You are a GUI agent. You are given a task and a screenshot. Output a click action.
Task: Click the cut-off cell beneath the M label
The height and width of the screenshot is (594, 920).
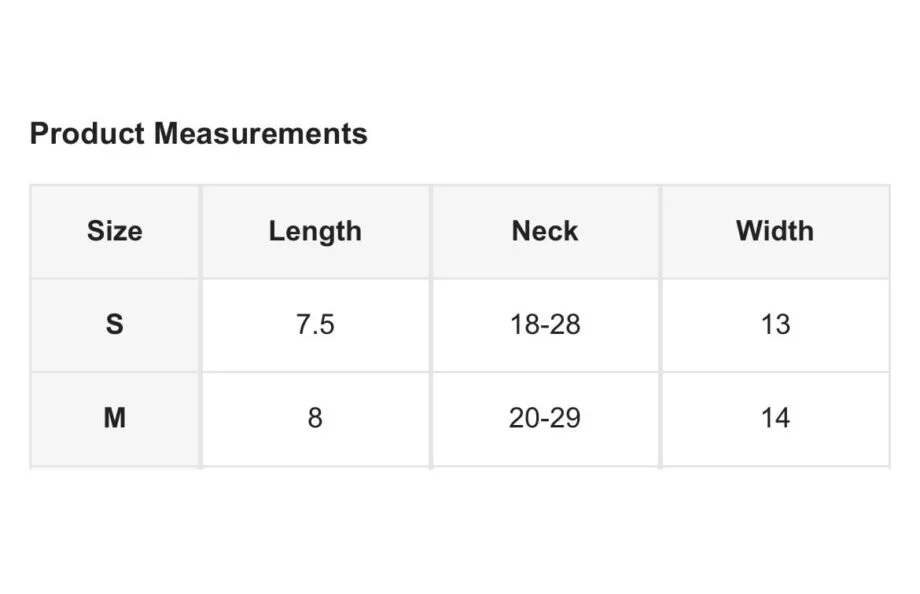point(115,467)
